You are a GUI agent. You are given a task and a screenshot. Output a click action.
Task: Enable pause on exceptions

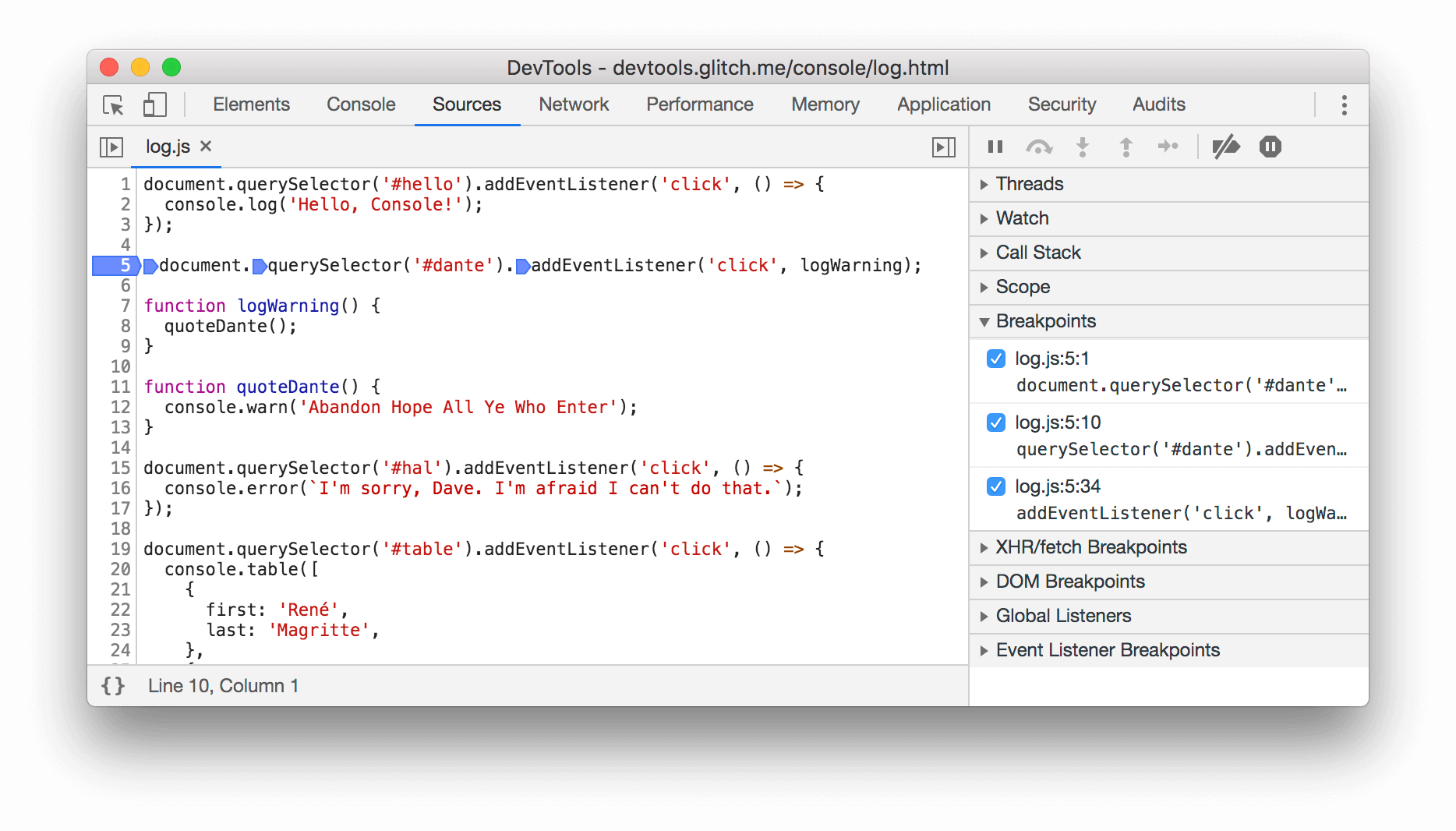[1269, 146]
